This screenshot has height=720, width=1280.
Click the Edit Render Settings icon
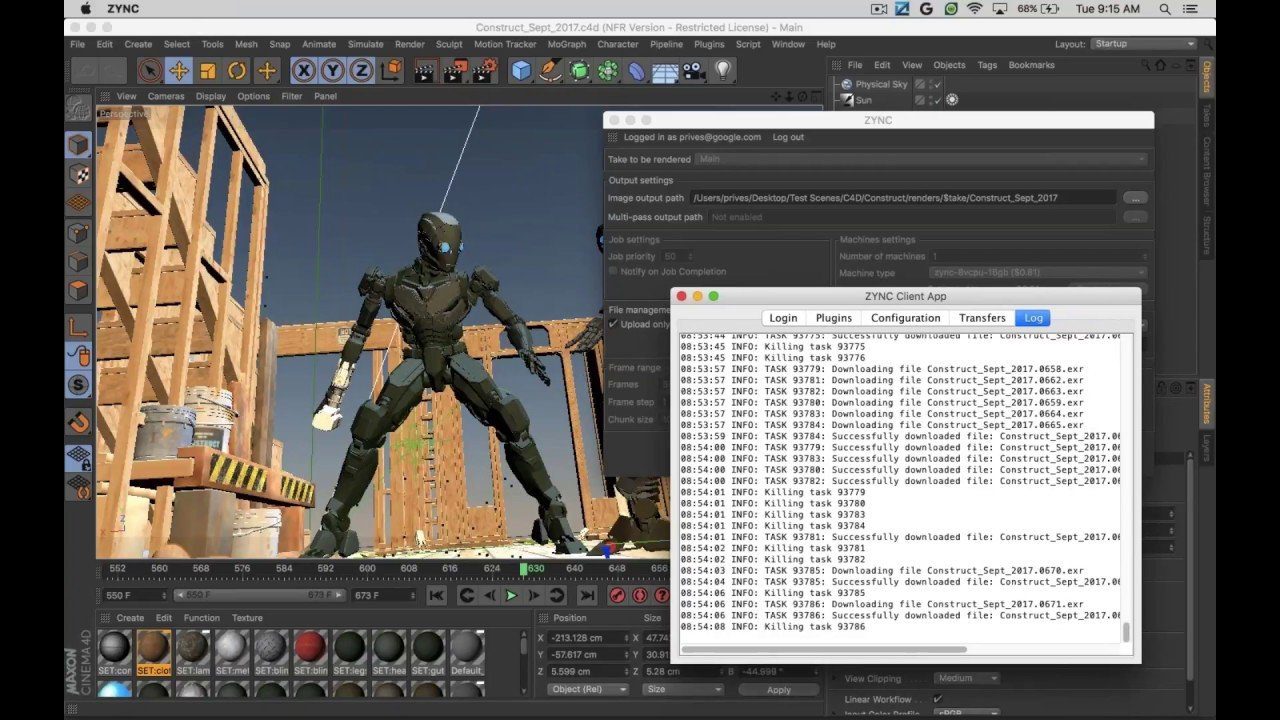[485, 70]
